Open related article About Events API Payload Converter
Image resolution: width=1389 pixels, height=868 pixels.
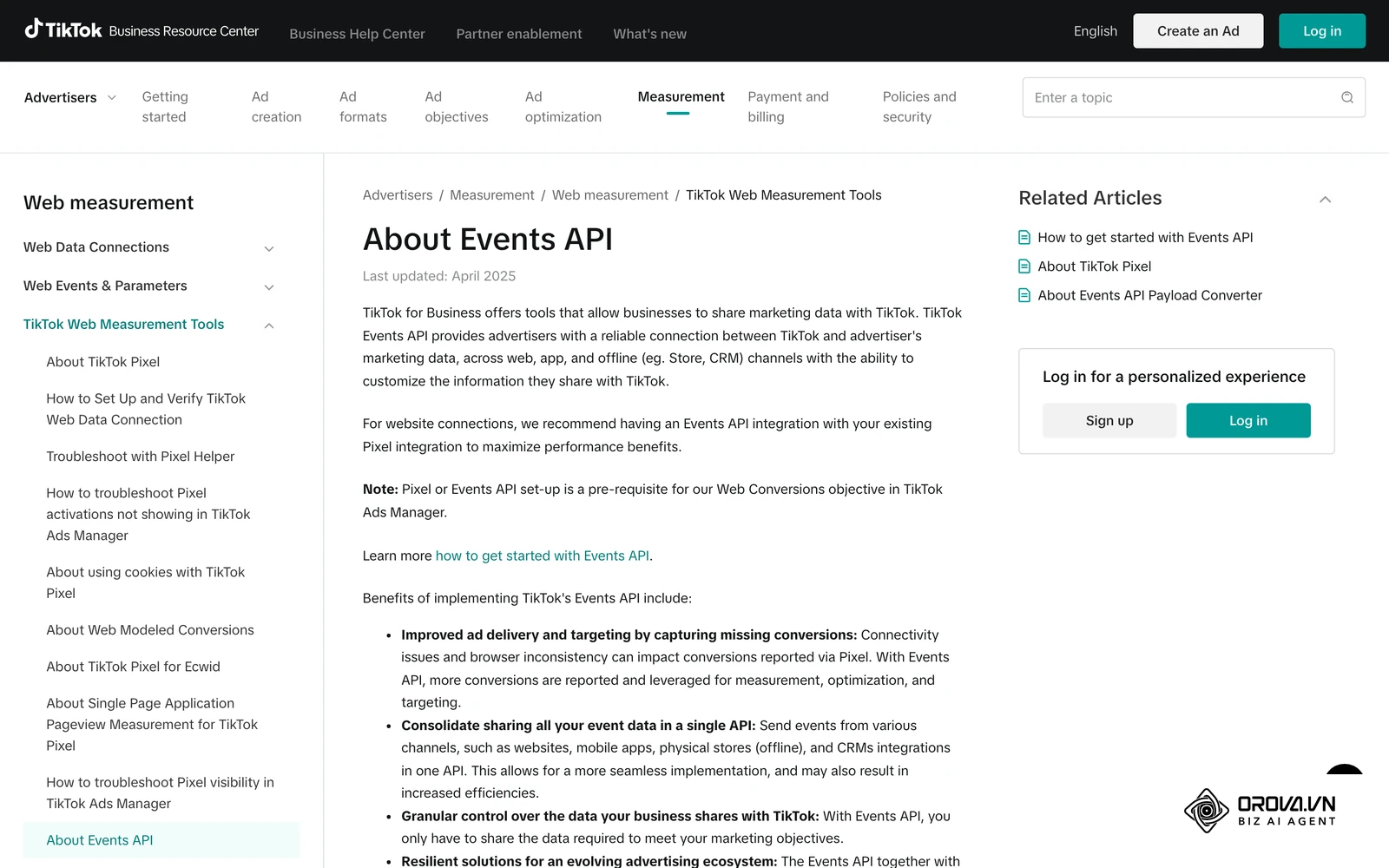1150,295
